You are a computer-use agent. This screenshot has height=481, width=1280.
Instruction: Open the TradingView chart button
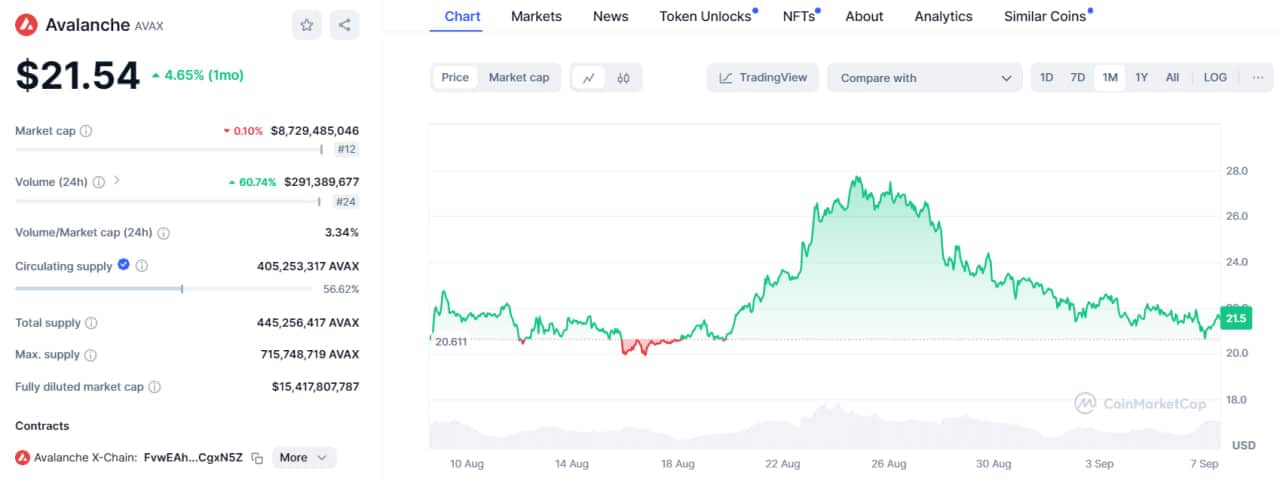pyautogui.click(x=763, y=78)
